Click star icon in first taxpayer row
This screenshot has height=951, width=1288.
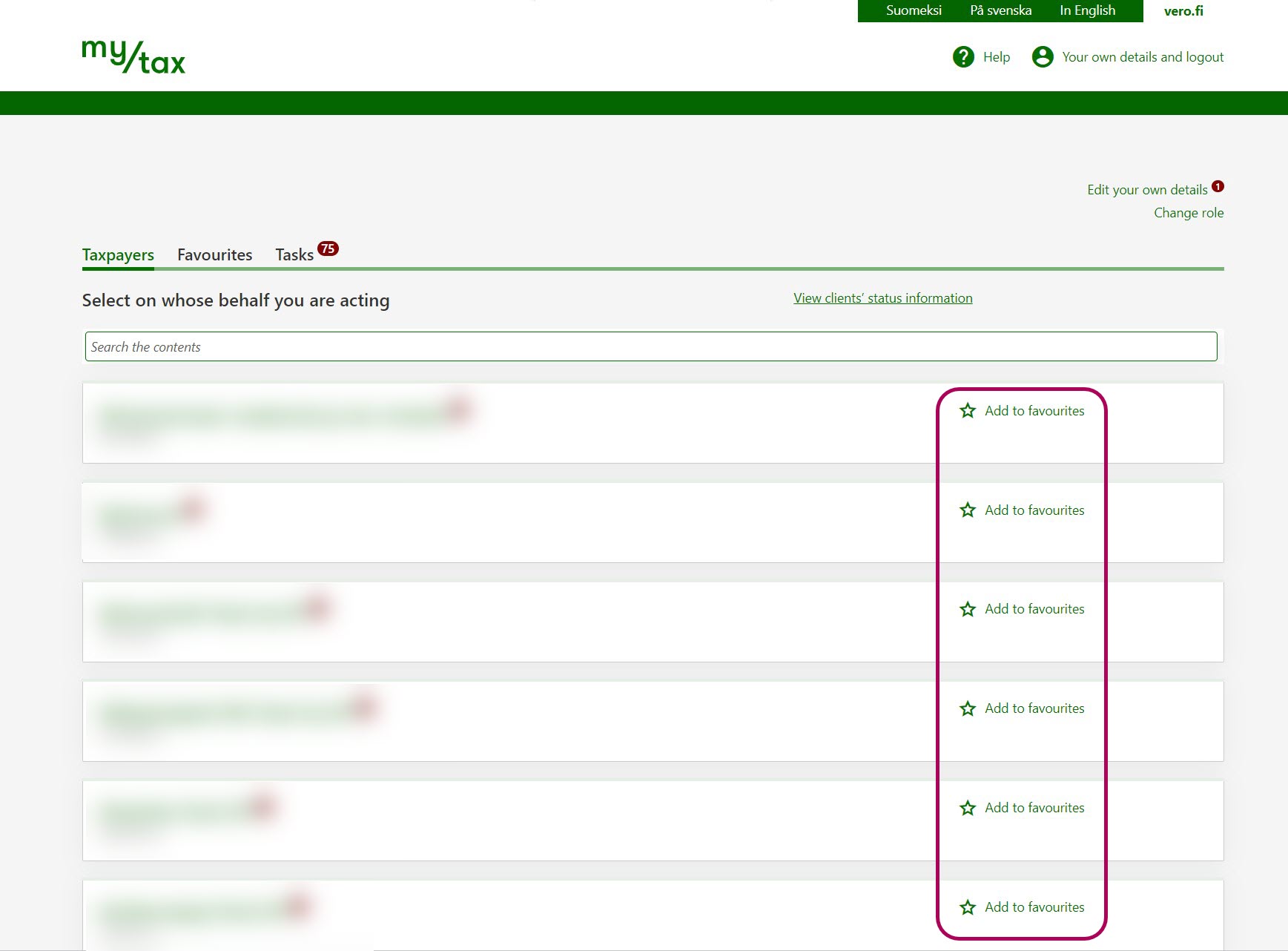tap(967, 411)
